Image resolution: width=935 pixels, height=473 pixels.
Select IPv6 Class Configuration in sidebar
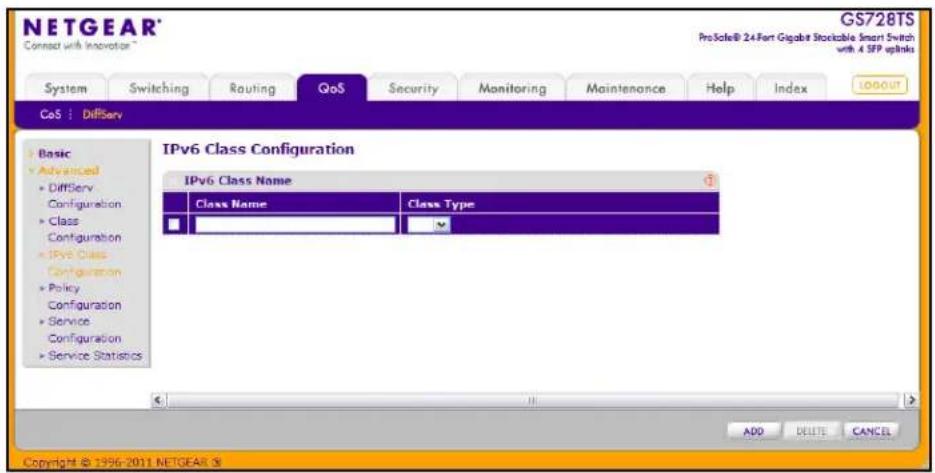tap(84, 263)
